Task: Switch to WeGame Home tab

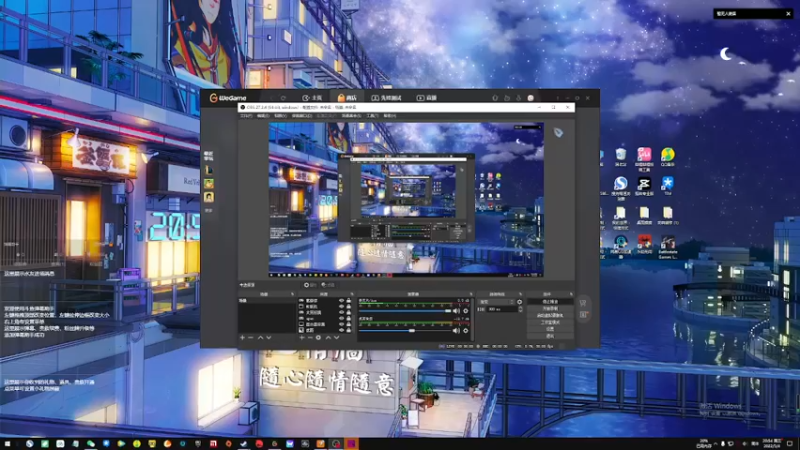Action: tap(312, 98)
